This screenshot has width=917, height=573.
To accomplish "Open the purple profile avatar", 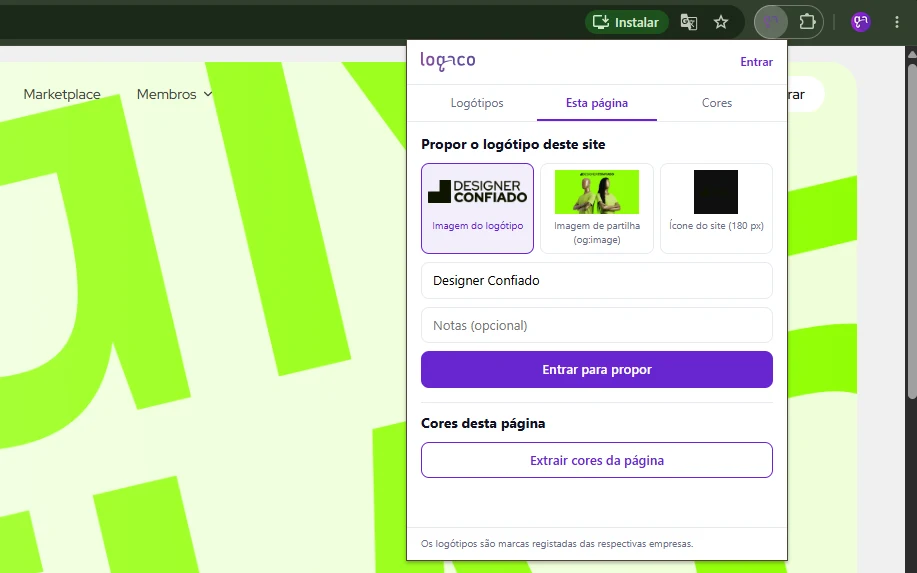I will click(861, 22).
